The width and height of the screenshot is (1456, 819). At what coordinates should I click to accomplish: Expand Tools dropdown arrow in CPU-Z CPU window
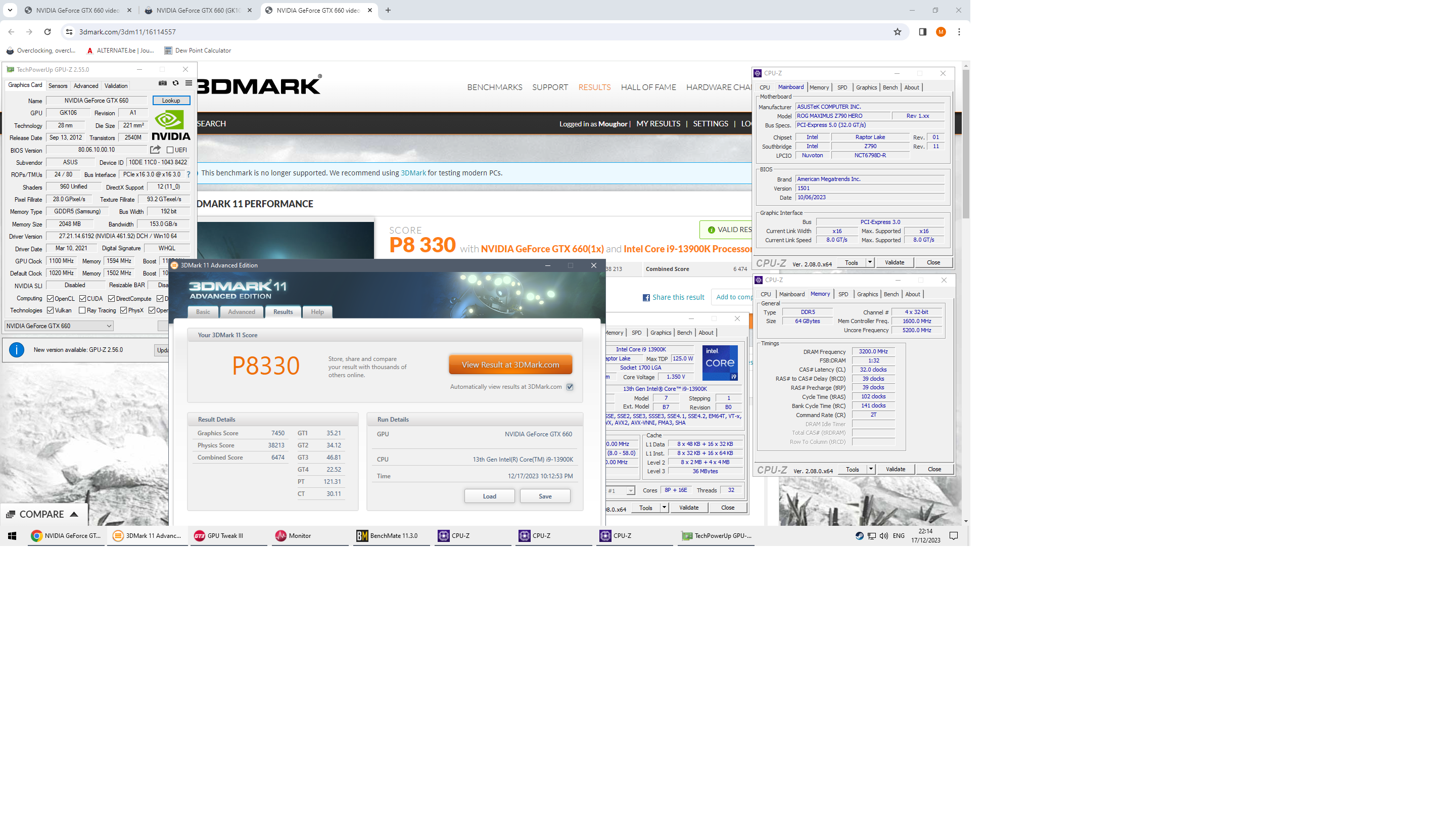point(664,508)
